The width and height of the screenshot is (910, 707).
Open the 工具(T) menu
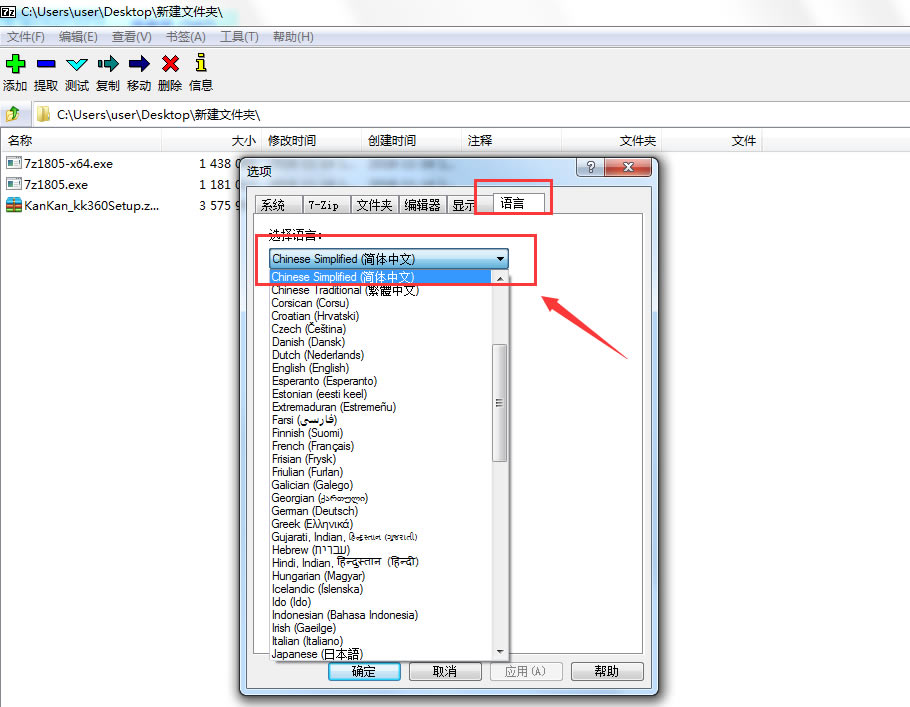(236, 36)
